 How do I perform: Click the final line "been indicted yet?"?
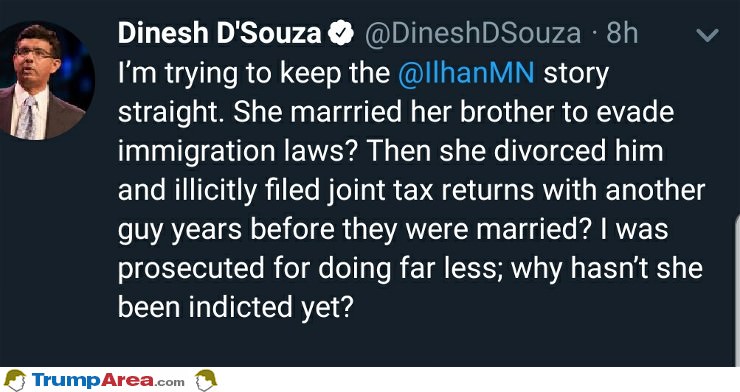(x=235, y=307)
